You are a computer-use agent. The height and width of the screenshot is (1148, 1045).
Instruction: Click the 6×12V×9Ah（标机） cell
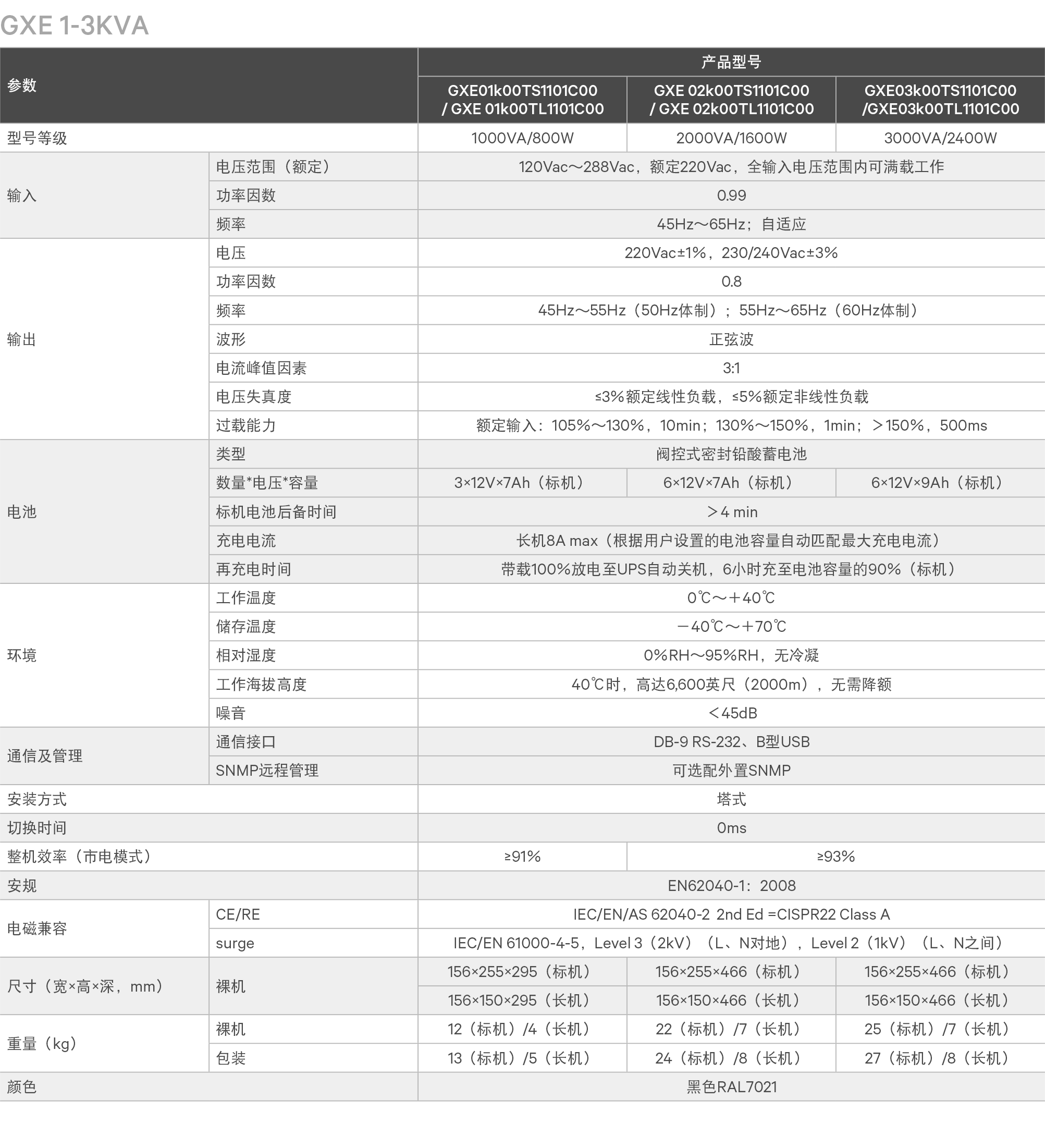tap(940, 483)
